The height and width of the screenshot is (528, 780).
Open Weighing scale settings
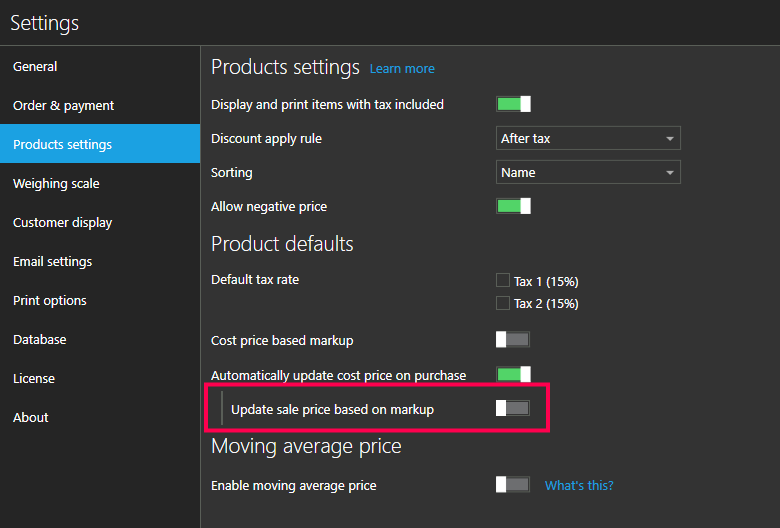tap(56, 184)
